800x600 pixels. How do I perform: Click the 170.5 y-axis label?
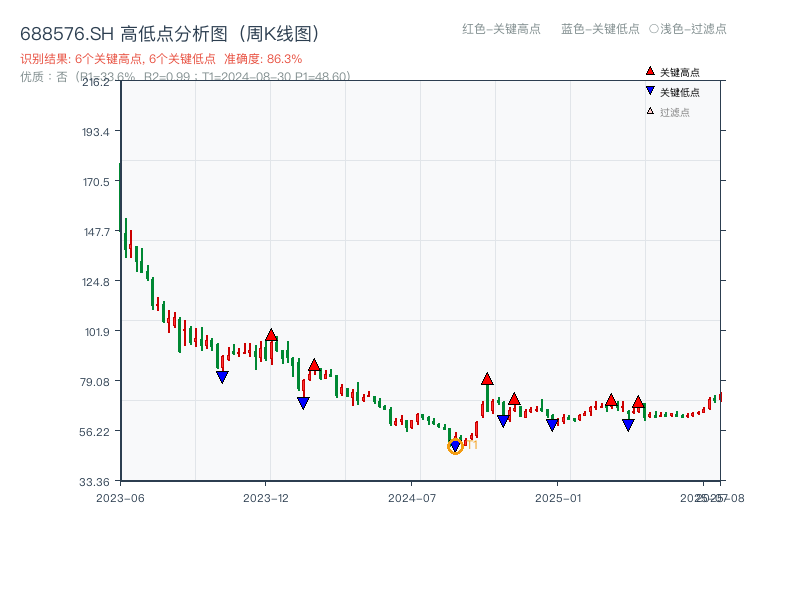point(96,182)
